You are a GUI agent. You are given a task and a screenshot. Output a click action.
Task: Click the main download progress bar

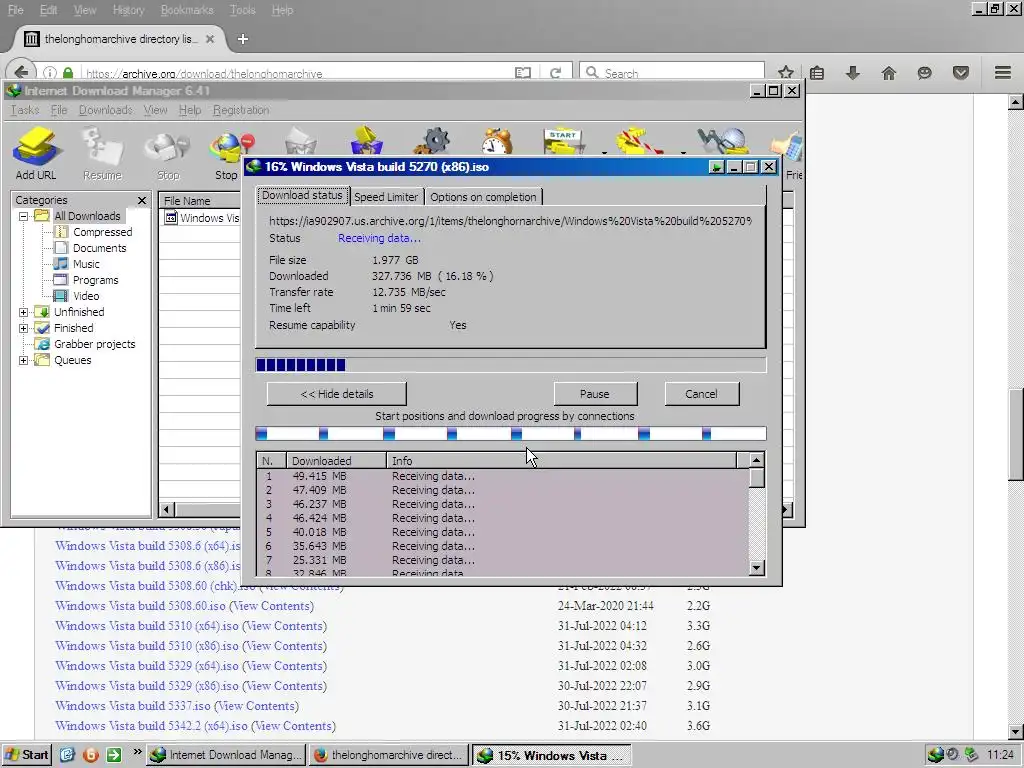click(x=511, y=365)
